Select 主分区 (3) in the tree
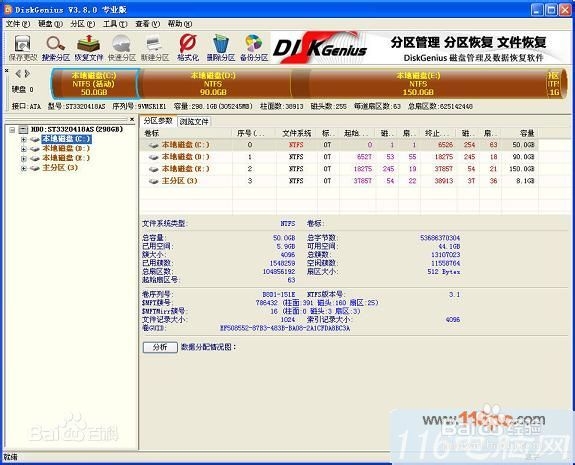 [x=60, y=168]
